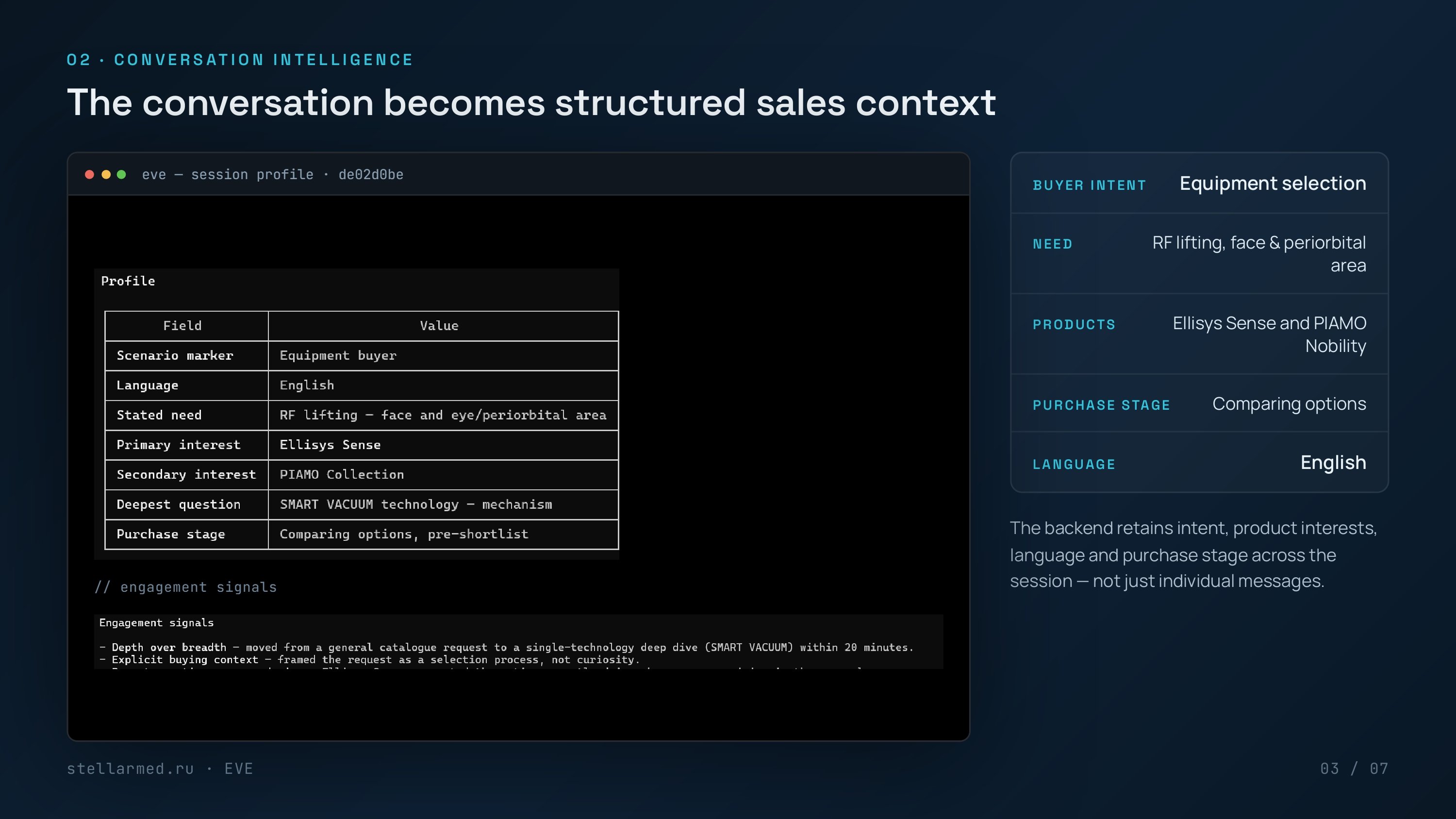Click the '03 / 07' slide page number
The image size is (1456, 819).
point(1354,769)
